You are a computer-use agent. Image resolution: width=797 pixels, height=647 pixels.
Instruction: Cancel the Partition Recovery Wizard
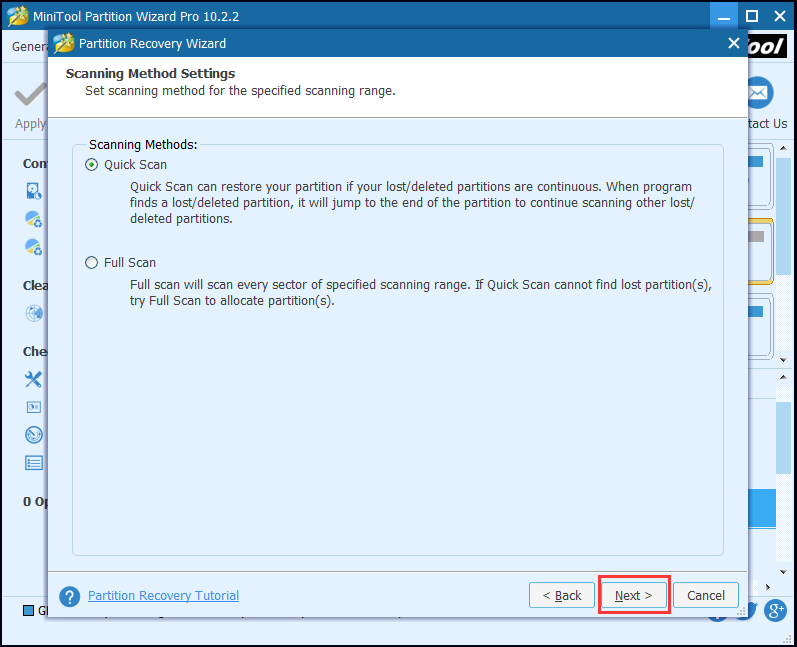point(706,595)
